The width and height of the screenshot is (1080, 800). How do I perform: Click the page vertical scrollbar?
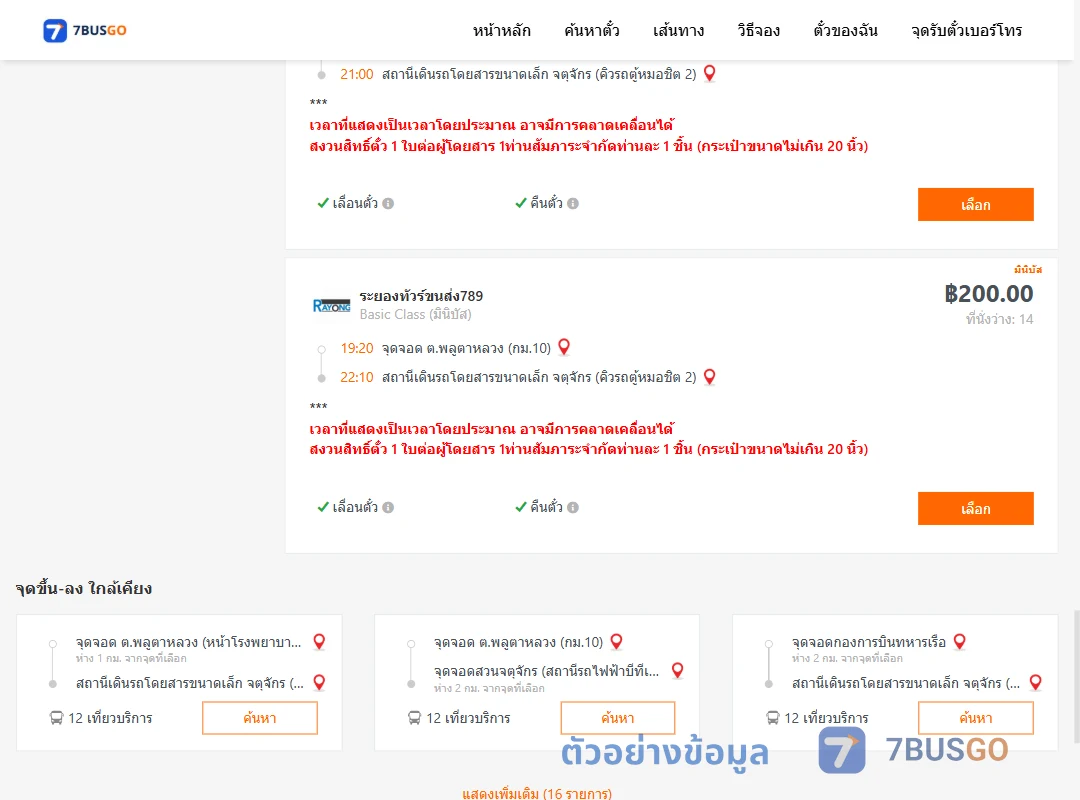click(x=1077, y=676)
